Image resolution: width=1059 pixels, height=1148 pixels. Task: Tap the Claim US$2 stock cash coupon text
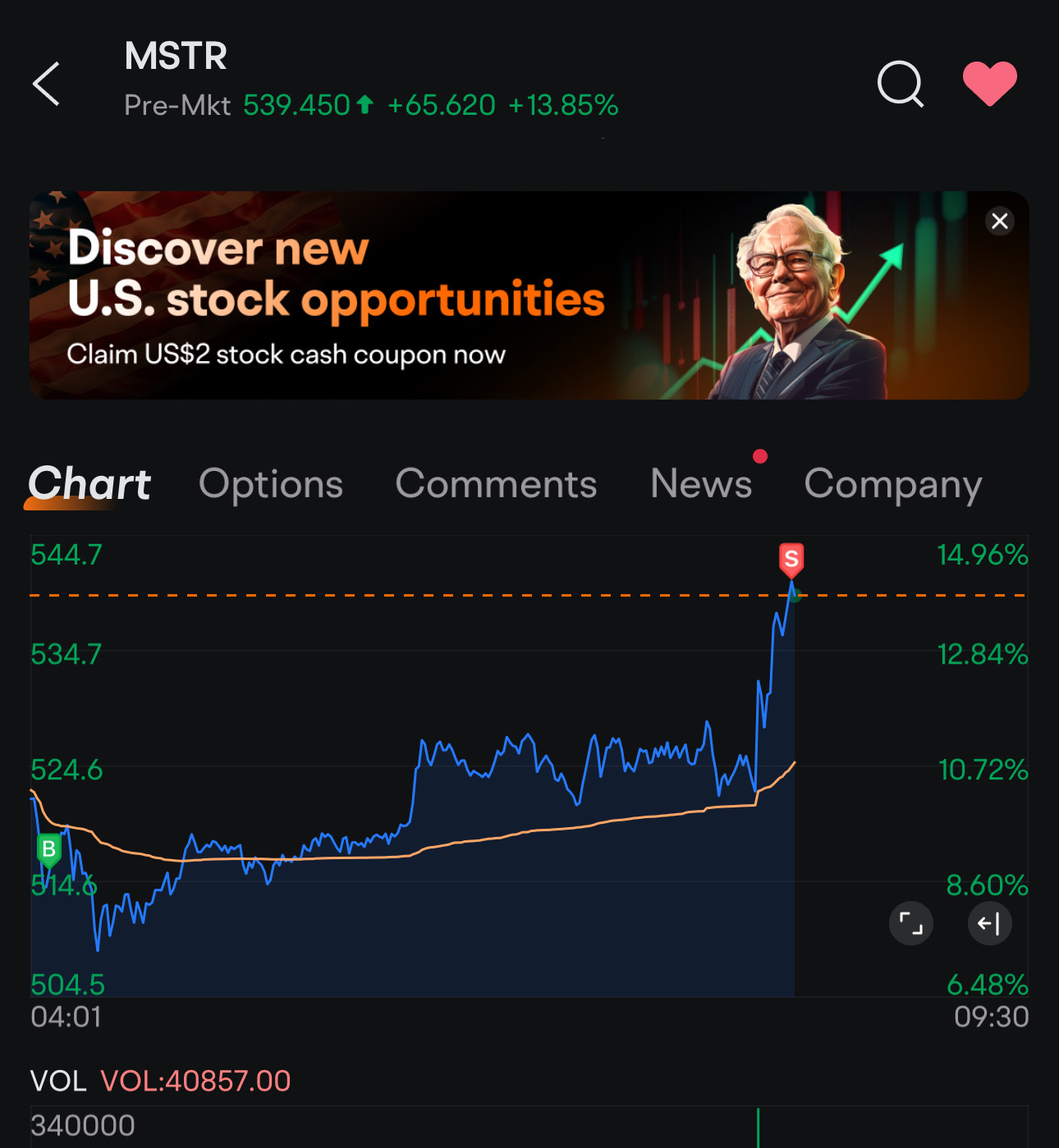point(286,354)
